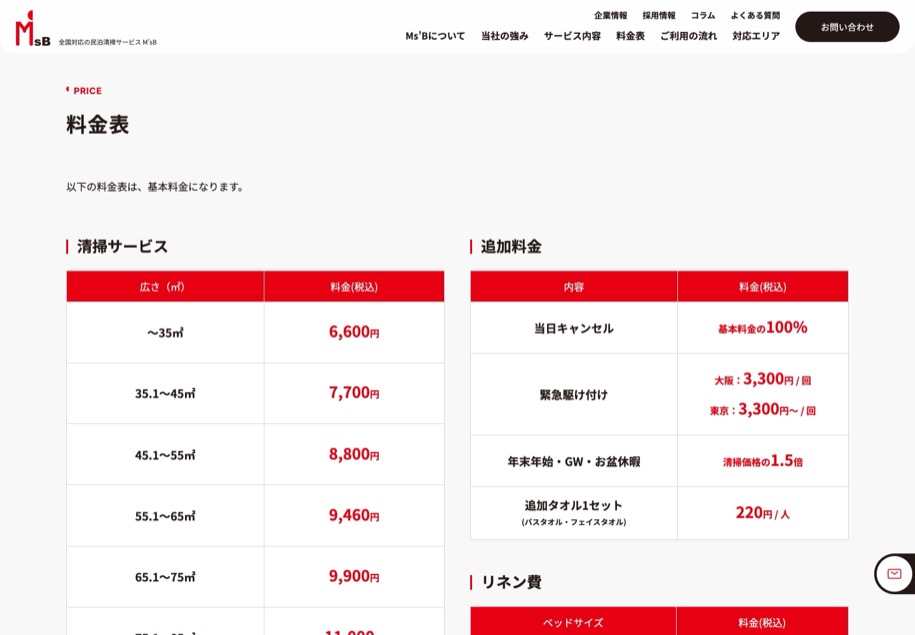Click the 年末年始・GW・お盆休暇 cell
This screenshot has height=635, width=915.
click(x=574, y=461)
